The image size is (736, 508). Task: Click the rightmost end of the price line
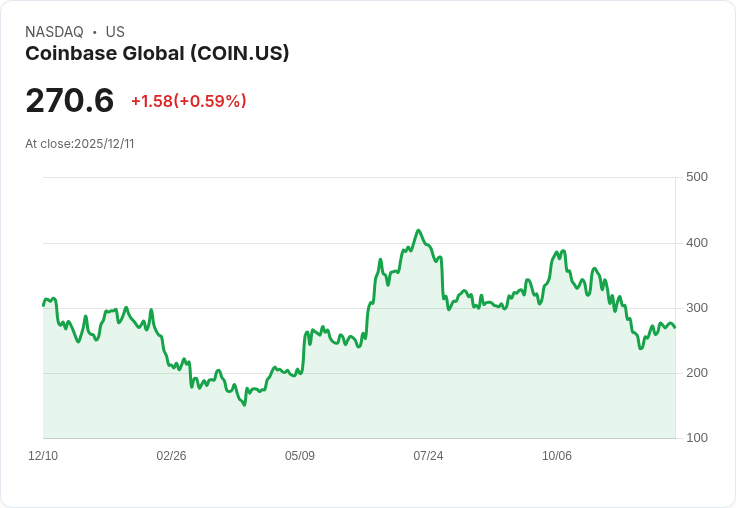pos(675,327)
